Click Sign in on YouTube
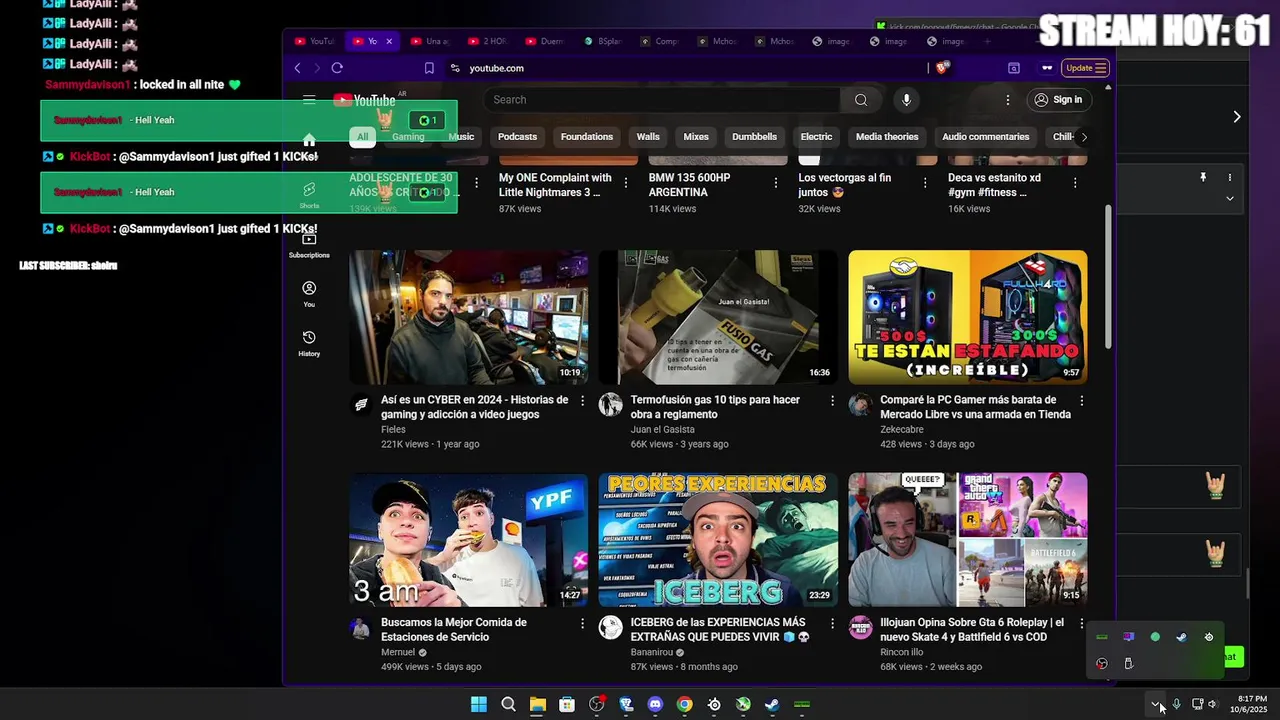This screenshot has height=720, width=1280. [1058, 100]
